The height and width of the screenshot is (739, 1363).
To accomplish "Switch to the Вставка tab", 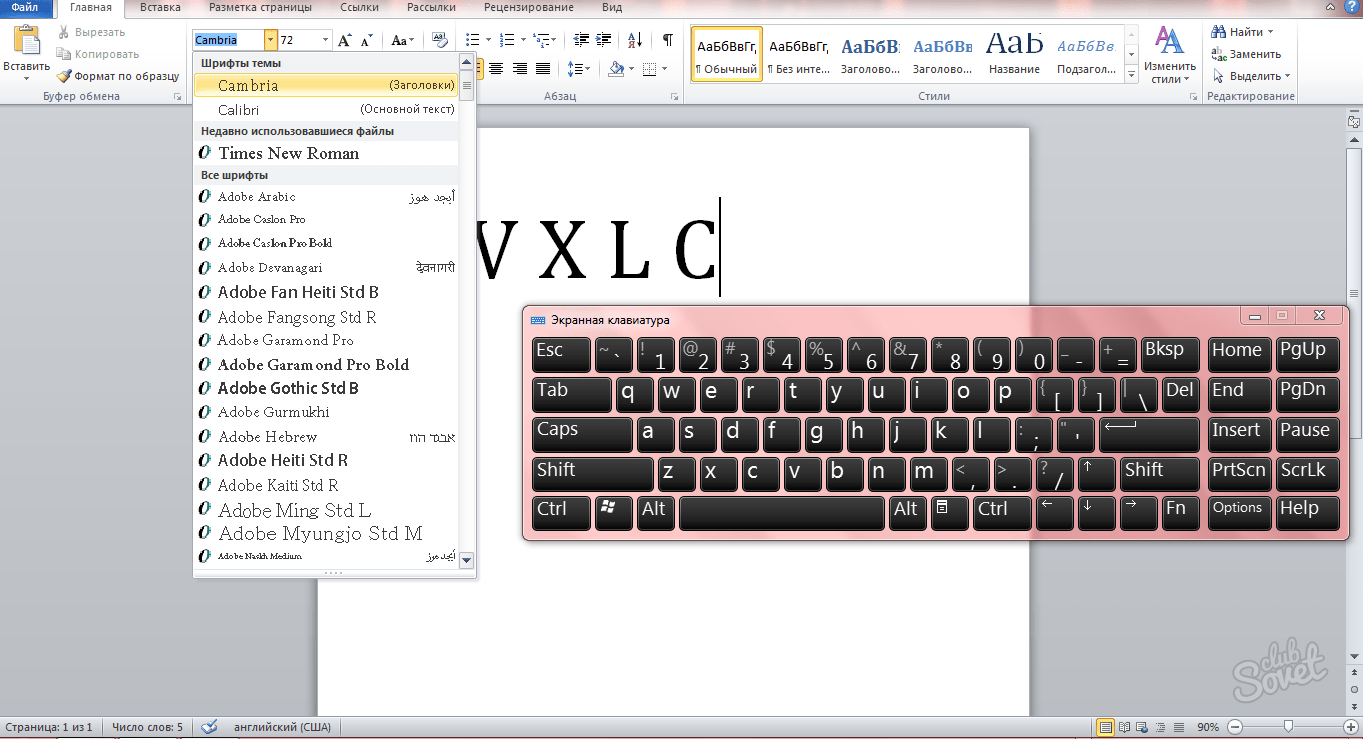I will coord(161,7).
